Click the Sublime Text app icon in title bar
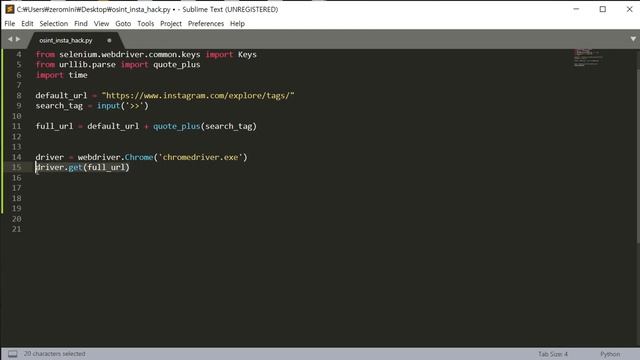 click(x=10, y=9)
